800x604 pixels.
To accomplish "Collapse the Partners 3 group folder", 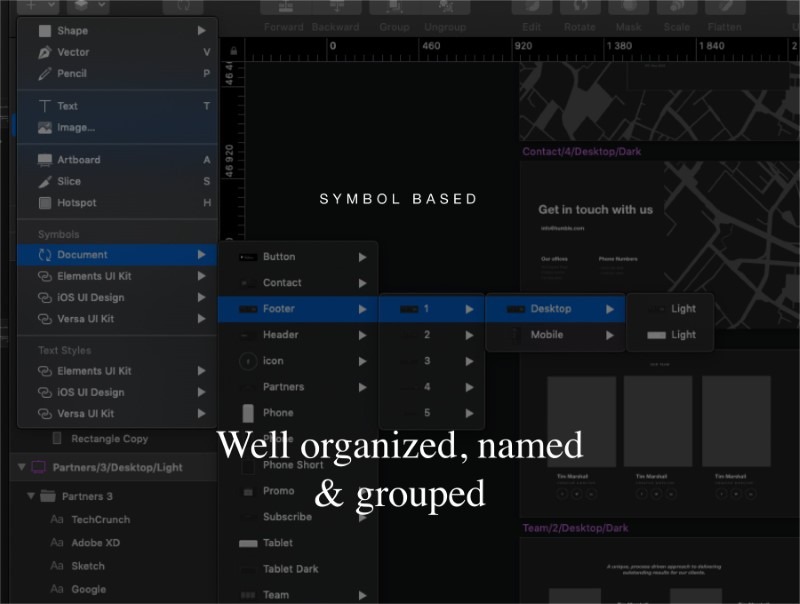I will coord(31,496).
